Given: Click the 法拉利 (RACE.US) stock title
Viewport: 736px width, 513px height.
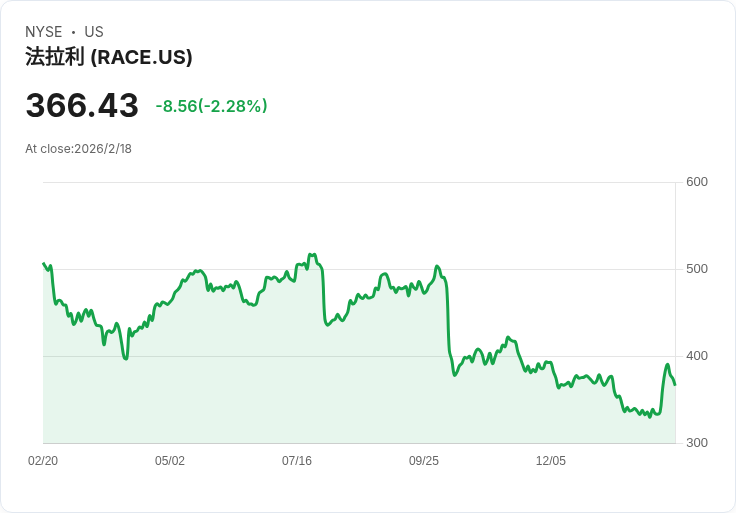Looking at the screenshot, I should 109,58.
